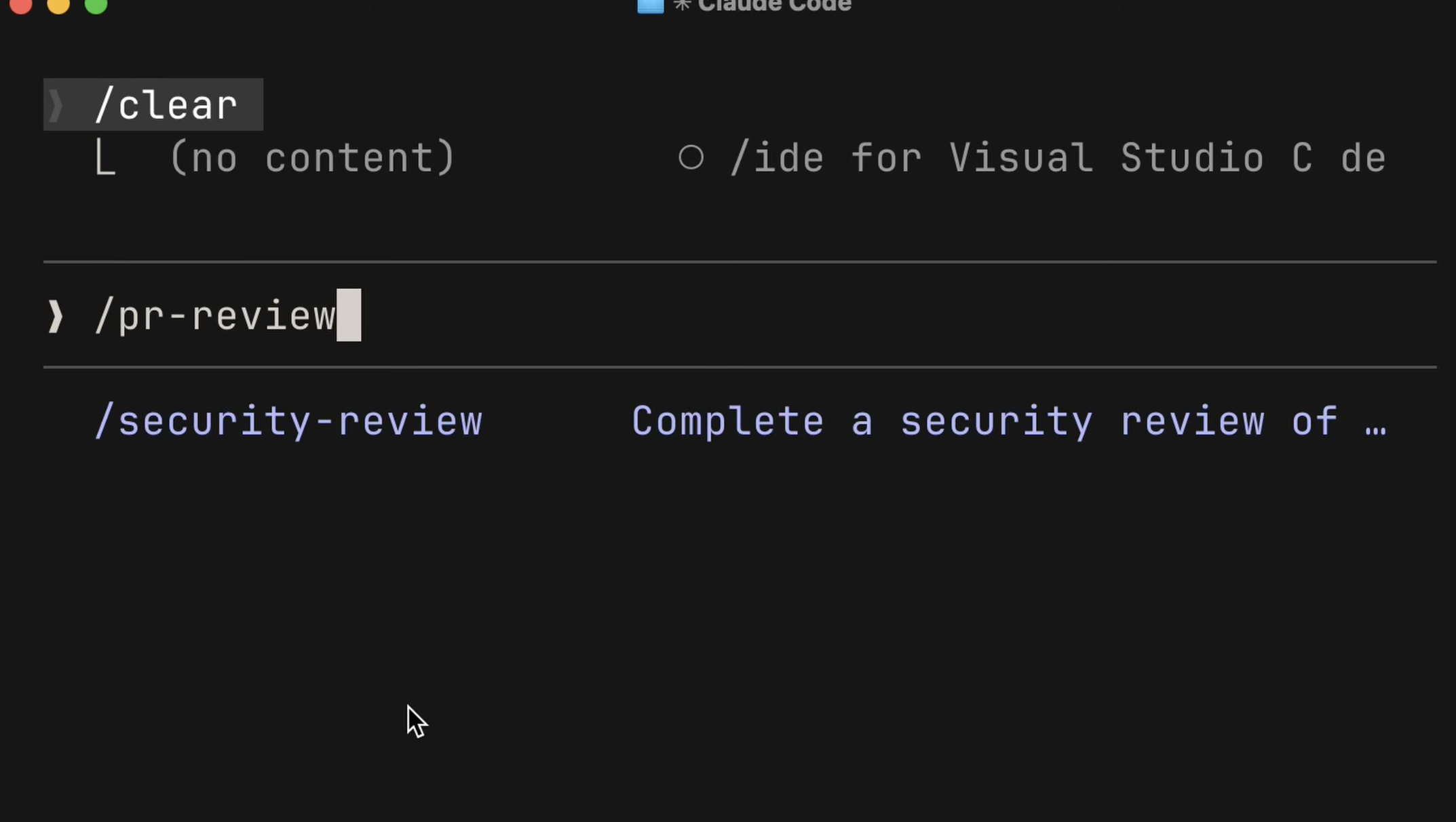Click the Complete a security review description
Viewport: 1456px width, 822px height.
tap(984, 421)
